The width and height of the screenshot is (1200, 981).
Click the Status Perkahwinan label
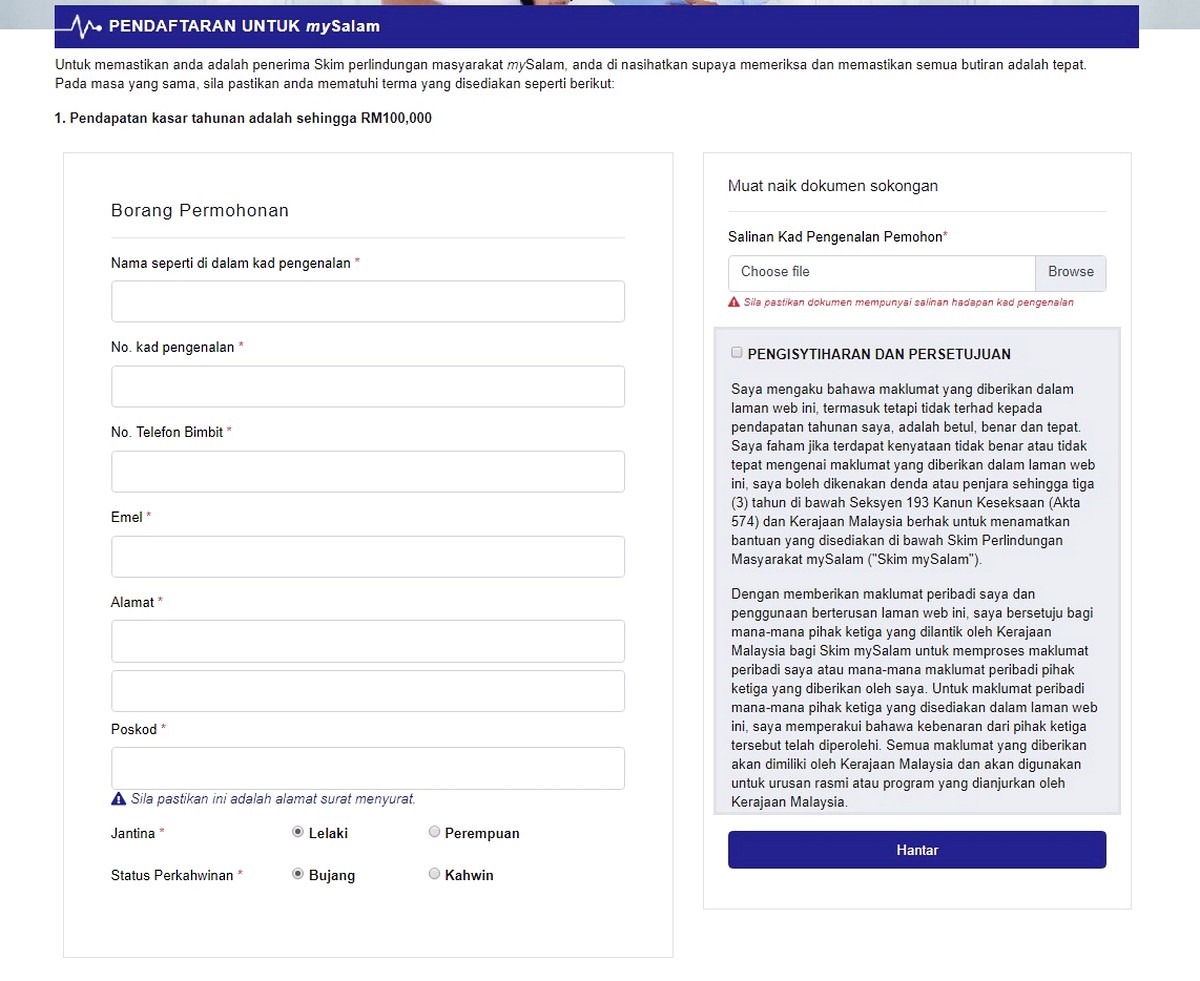[177, 875]
